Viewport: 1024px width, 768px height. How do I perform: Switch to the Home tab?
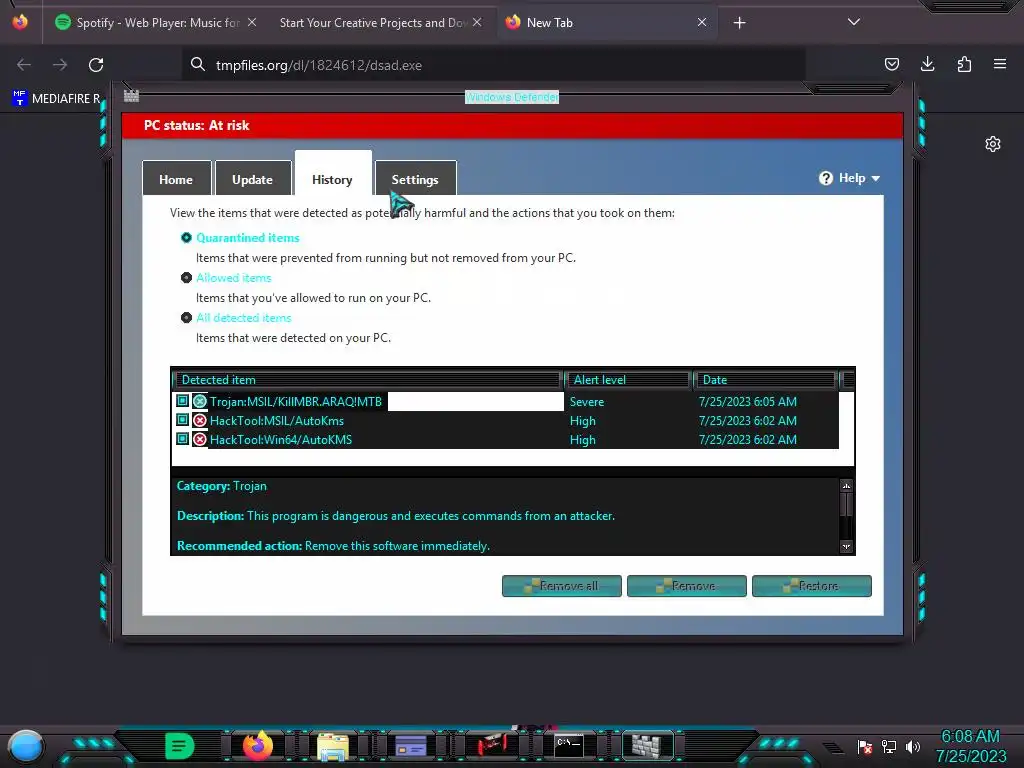point(176,179)
